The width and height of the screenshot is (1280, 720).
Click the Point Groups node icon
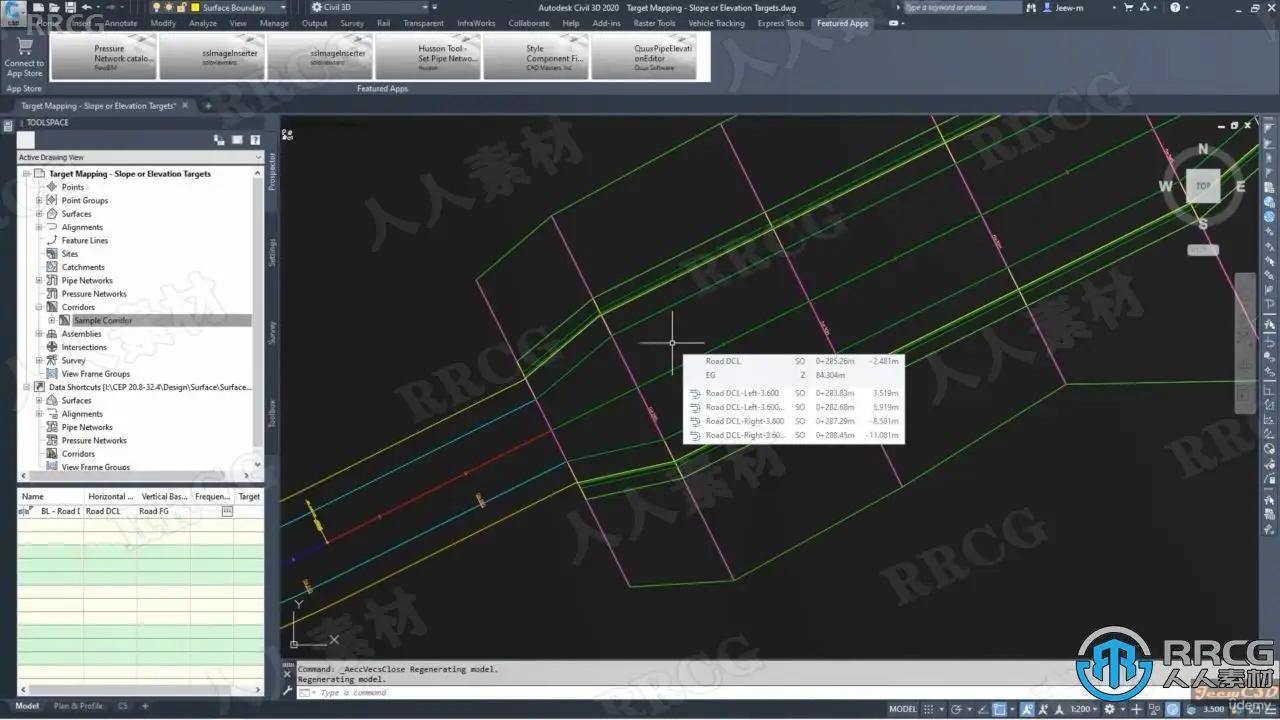53,201
